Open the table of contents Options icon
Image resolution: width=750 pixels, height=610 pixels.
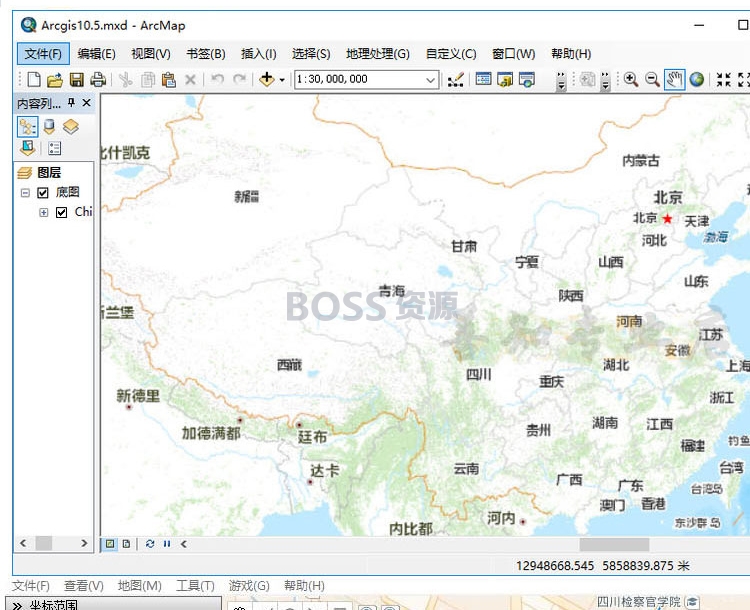[55, 148]
